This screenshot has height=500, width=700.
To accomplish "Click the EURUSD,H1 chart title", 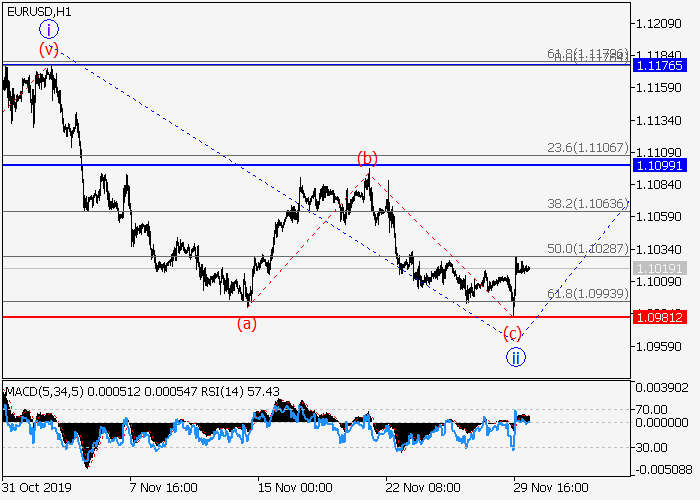I will [x=37, y=10].
